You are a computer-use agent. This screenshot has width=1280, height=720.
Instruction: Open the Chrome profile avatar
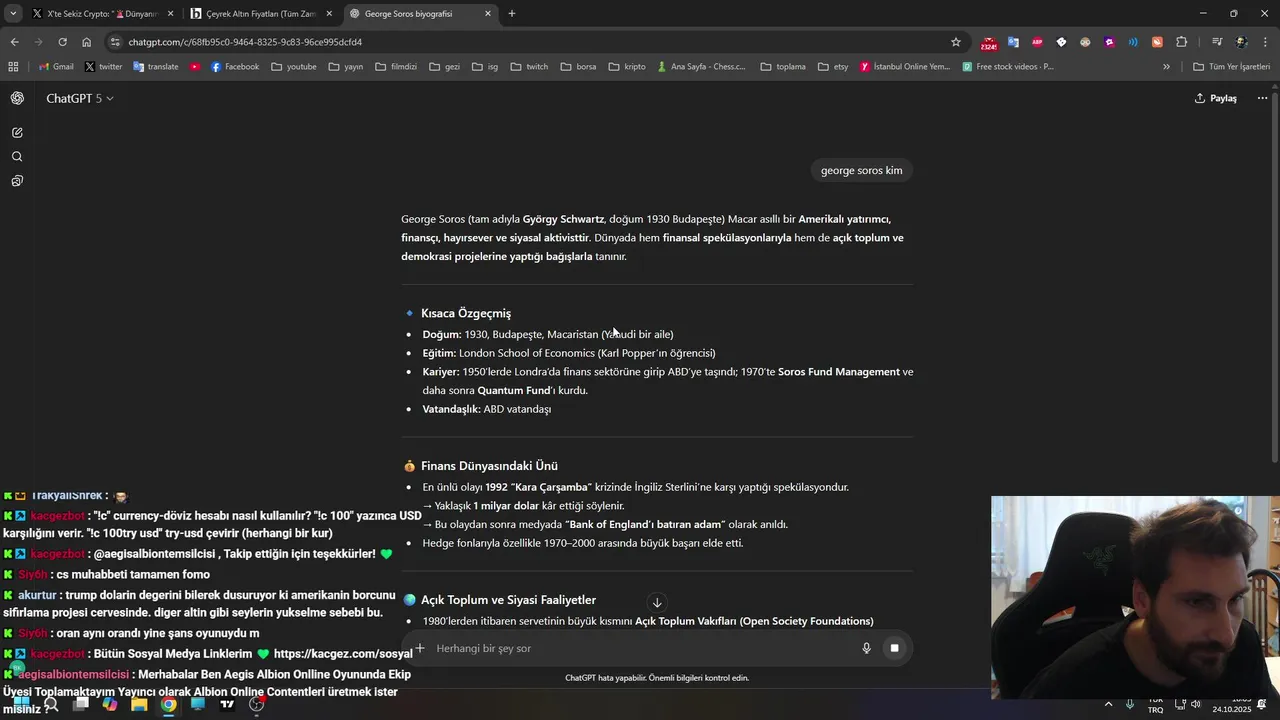click(1241, 42)
